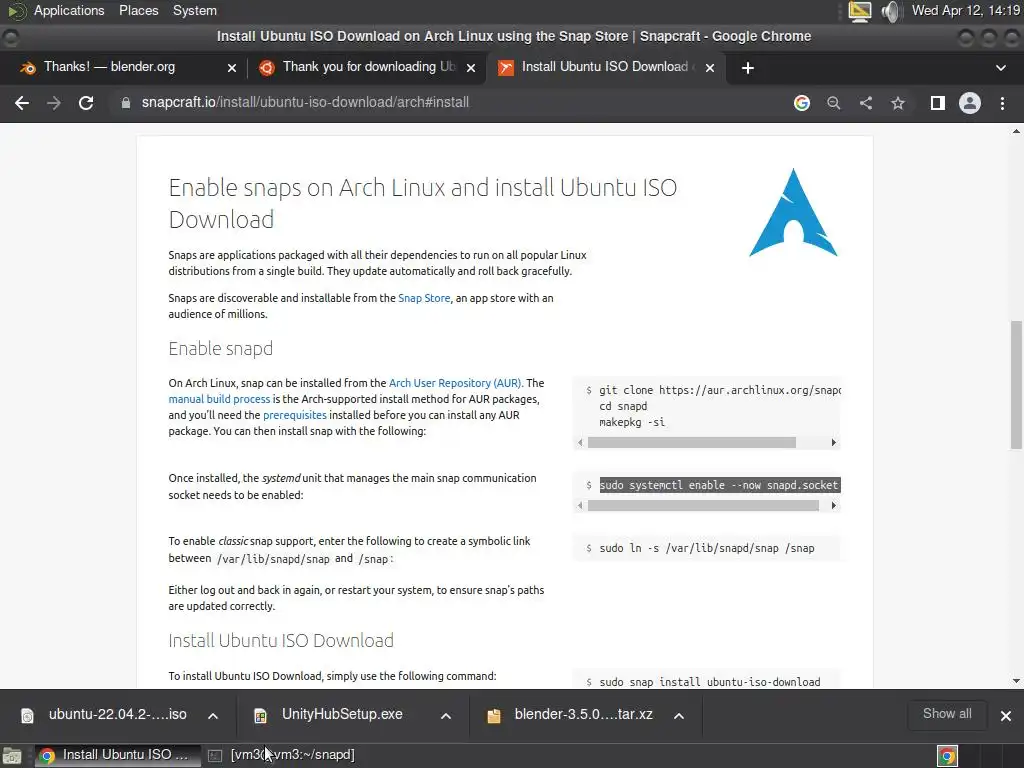Open the manual build process link

pyautogui.click(x=219, y=399)
